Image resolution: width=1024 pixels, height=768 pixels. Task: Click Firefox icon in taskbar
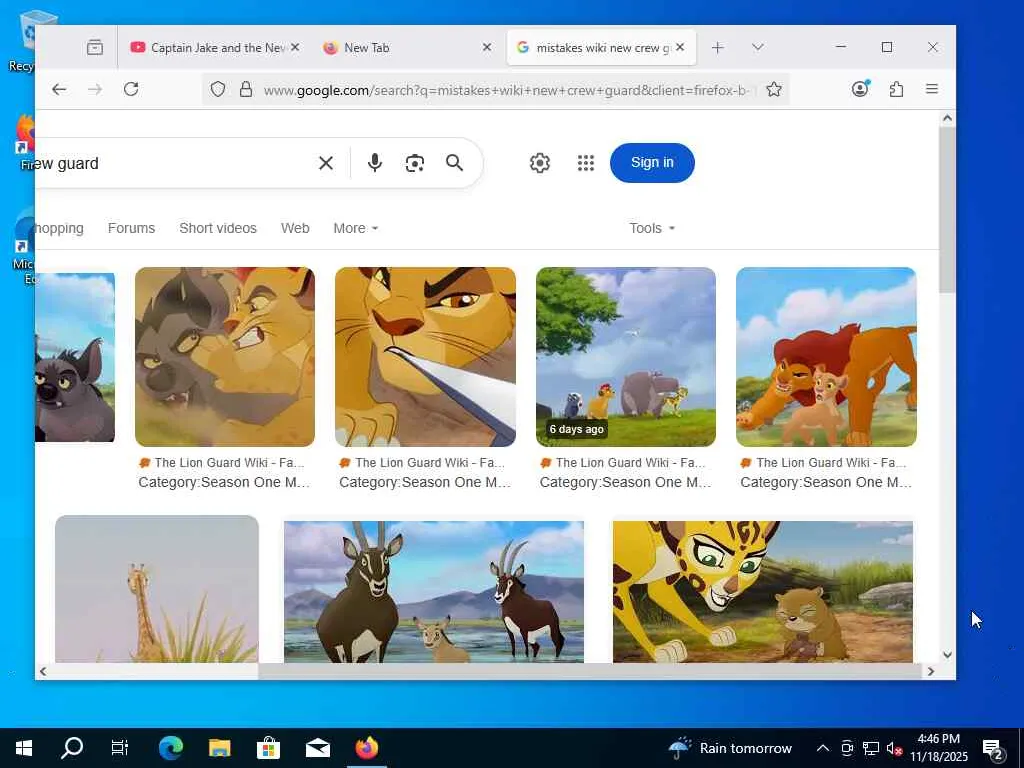click(x=366, y=748)
